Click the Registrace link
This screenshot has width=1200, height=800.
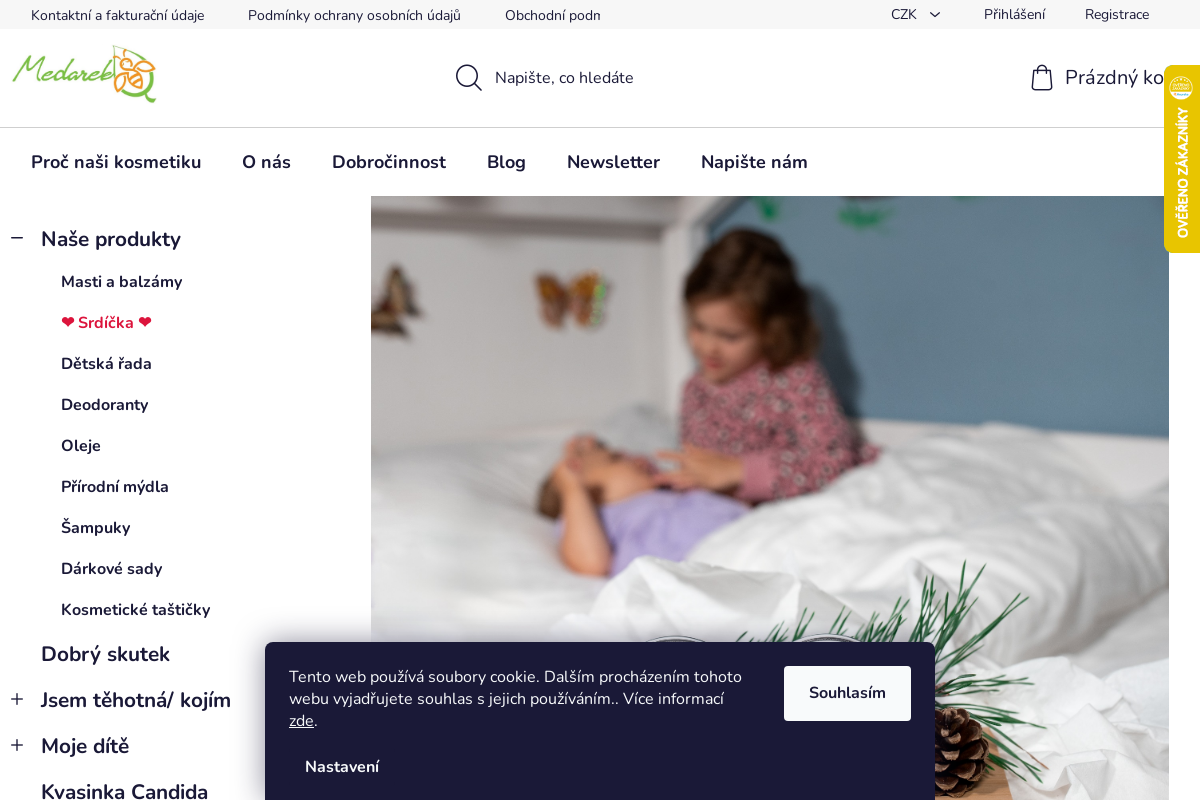pyautogui.click(x=1117, y=15)
